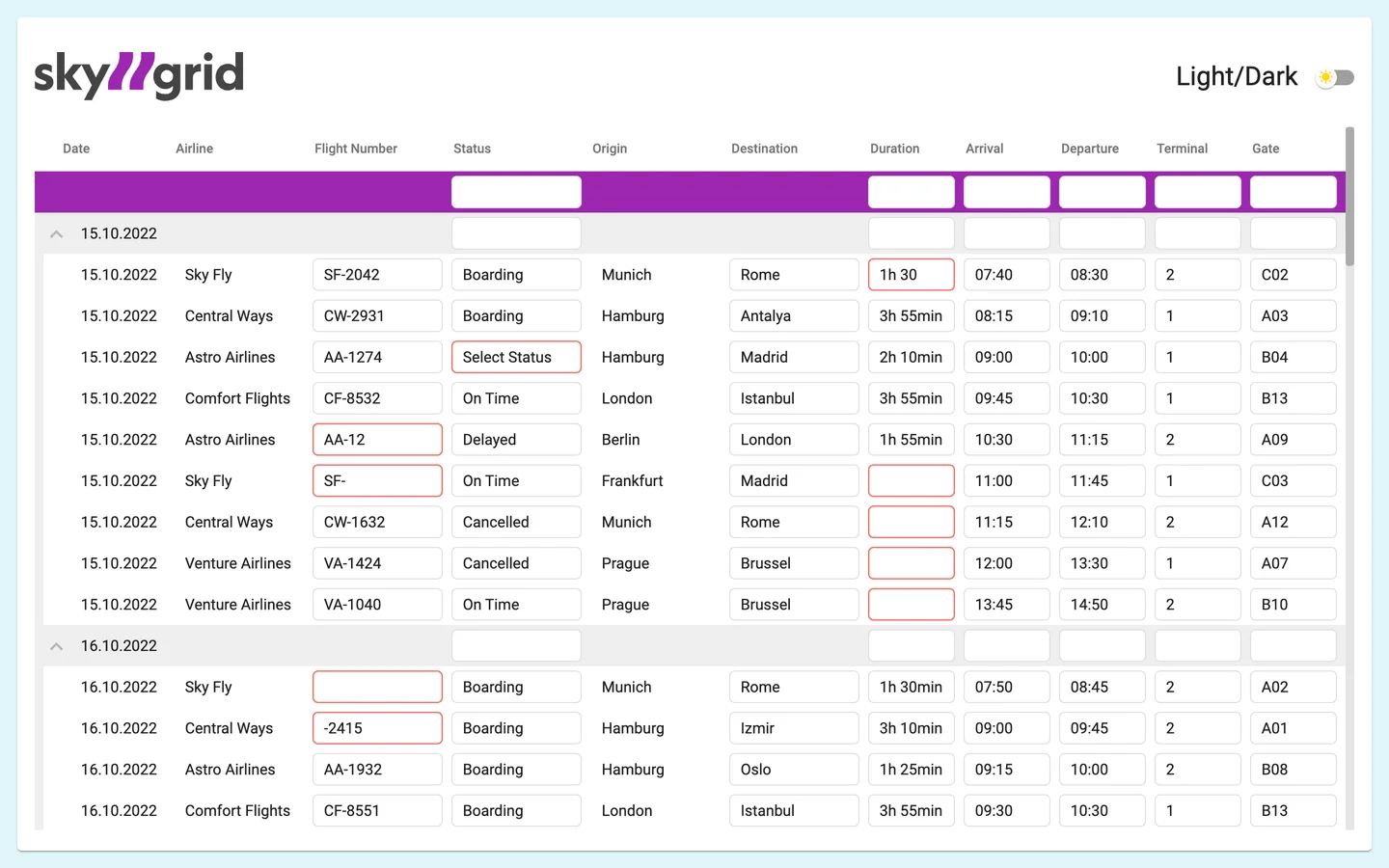The height and width of the screenshot is (868, 1389).
Task: Click the Destination column header
Action: [x=764, y=149]
